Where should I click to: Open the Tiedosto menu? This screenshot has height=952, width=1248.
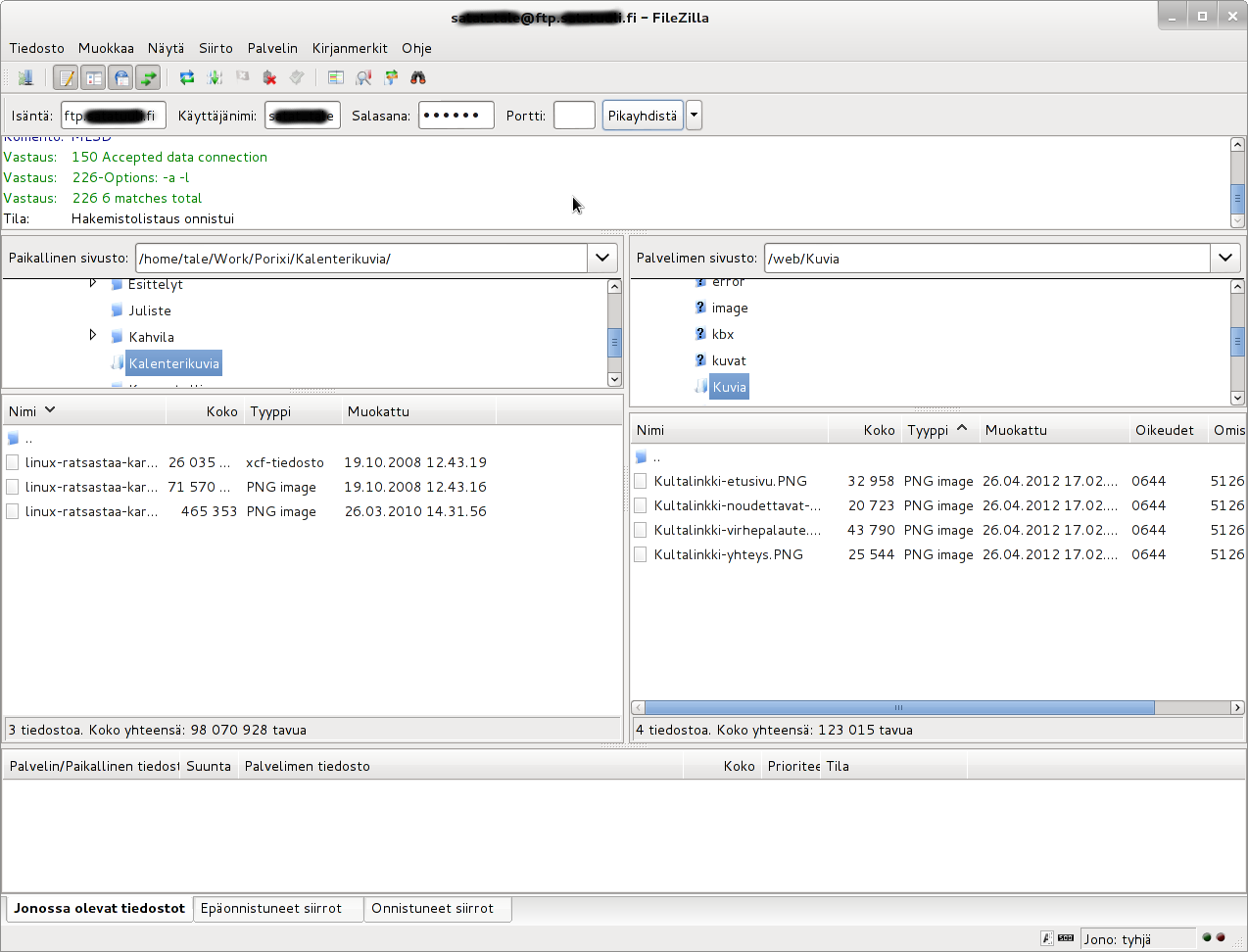click(x=36, y=48)
